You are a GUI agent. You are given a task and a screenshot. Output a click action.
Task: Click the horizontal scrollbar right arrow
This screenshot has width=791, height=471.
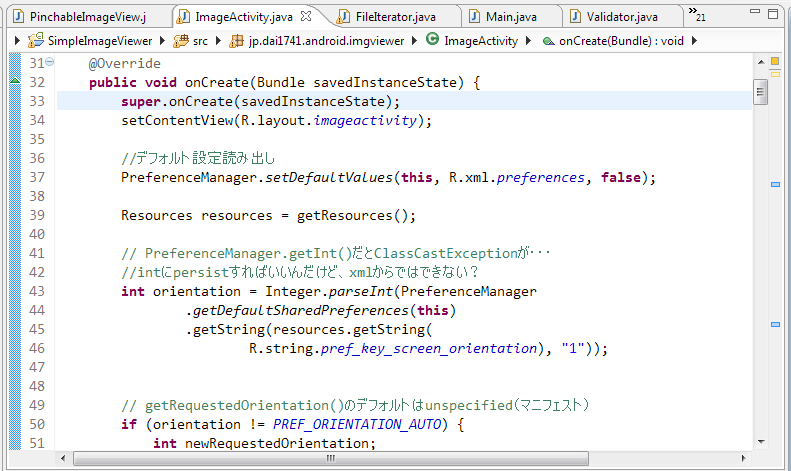tap(743, 458)
